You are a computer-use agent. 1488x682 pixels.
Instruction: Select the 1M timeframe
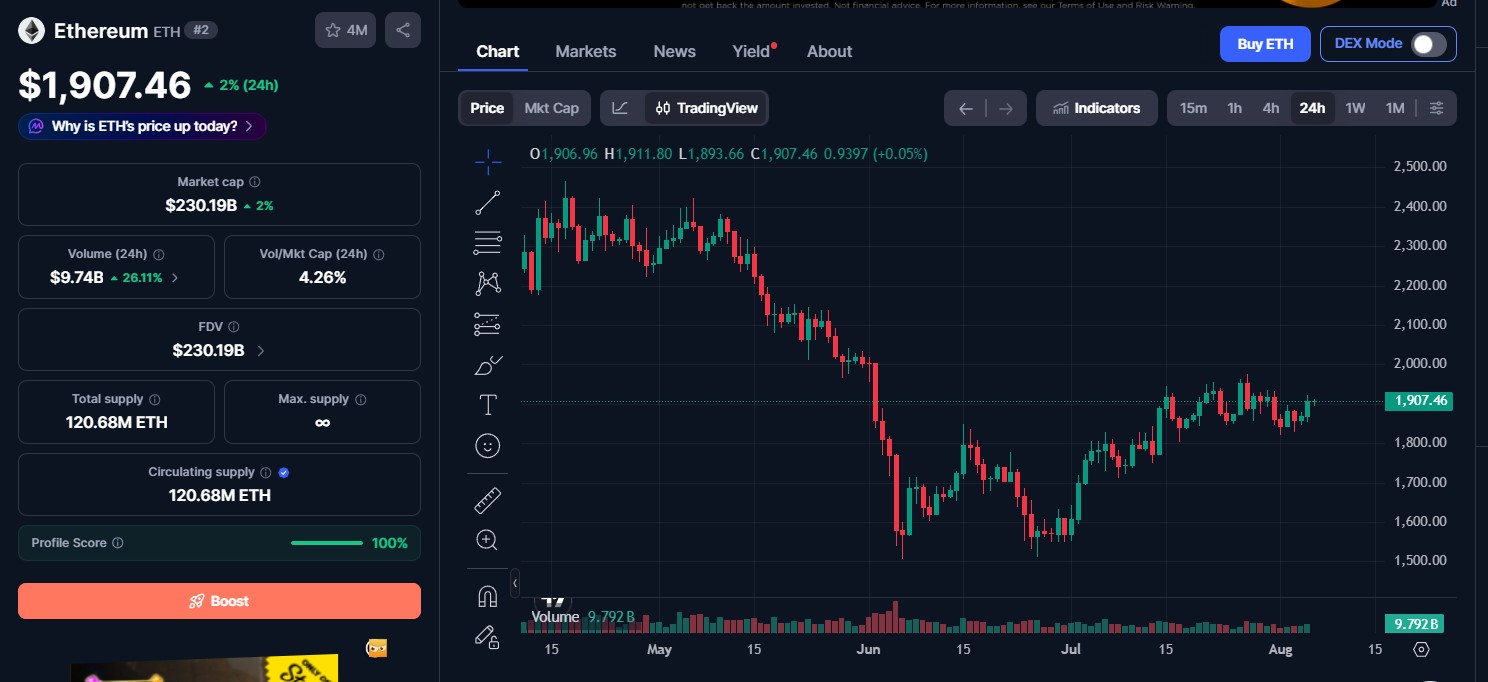[x=1395, y=108]
